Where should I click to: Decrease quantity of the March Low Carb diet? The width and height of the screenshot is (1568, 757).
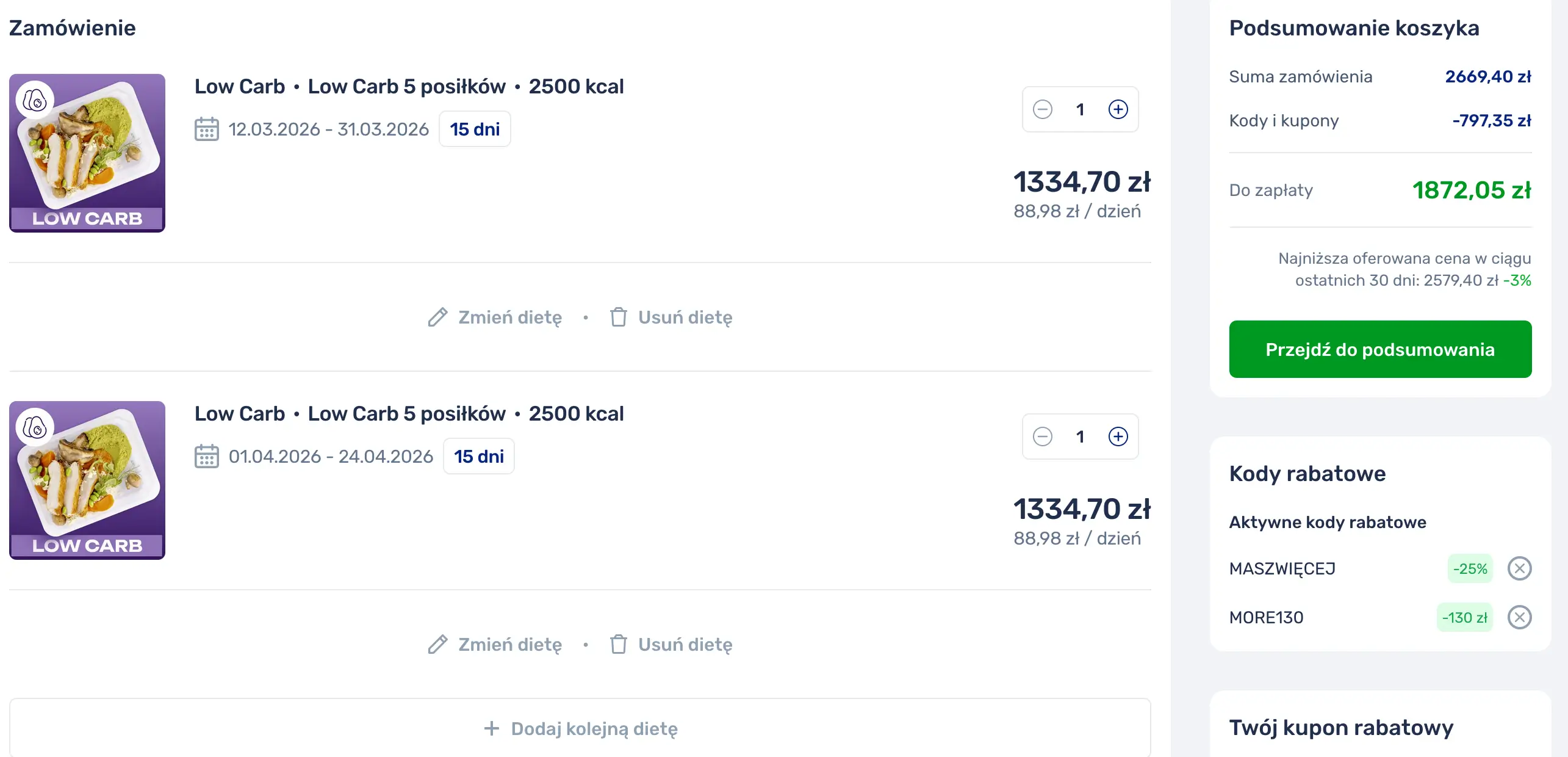1043,110
